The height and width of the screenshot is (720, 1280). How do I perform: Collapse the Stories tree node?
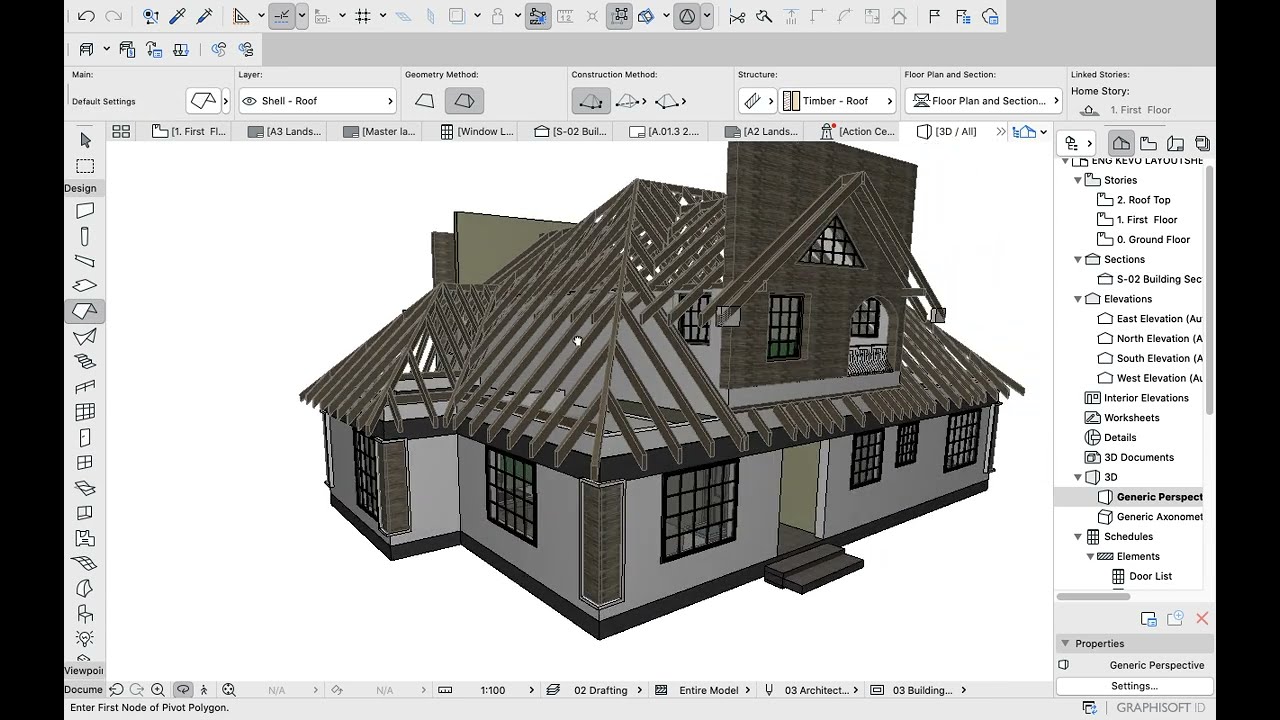(1078, 180)
